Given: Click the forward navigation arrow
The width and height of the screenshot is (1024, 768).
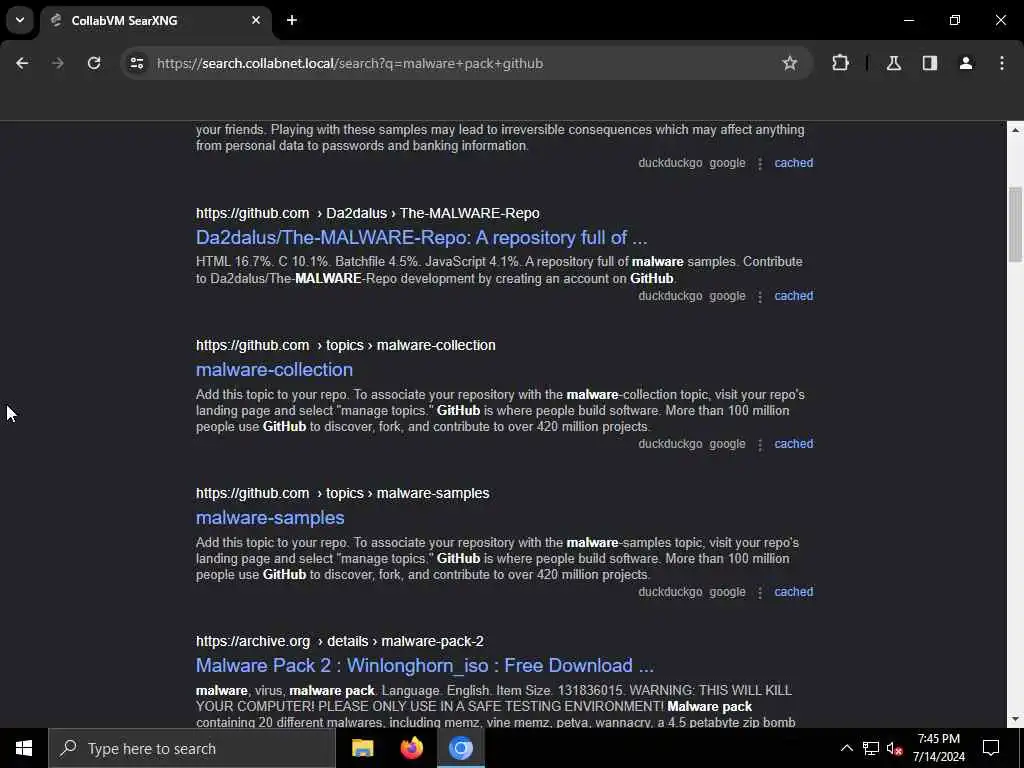Looking at the screenshot, I should pyautogui.click(x=58, y=63).
